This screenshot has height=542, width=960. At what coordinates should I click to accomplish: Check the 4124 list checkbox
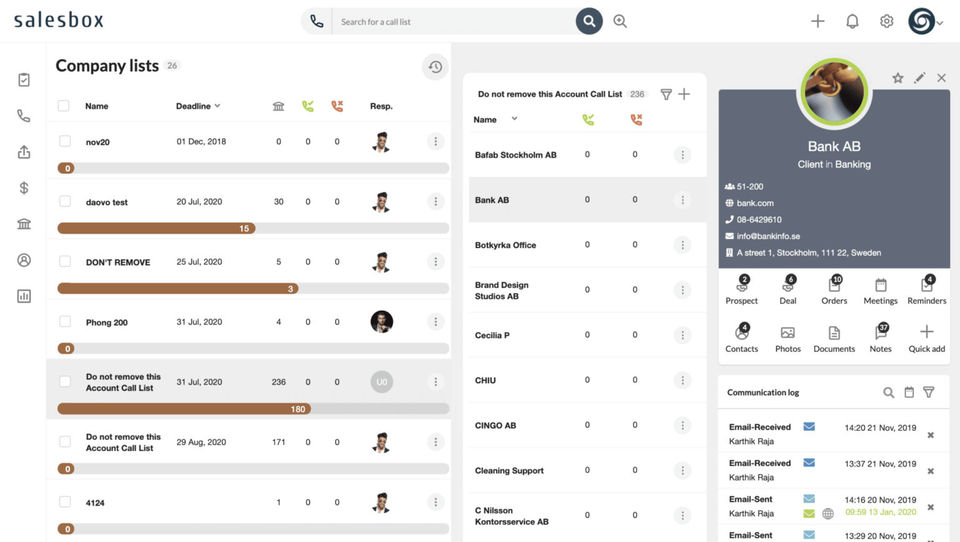tap(65, 502)
